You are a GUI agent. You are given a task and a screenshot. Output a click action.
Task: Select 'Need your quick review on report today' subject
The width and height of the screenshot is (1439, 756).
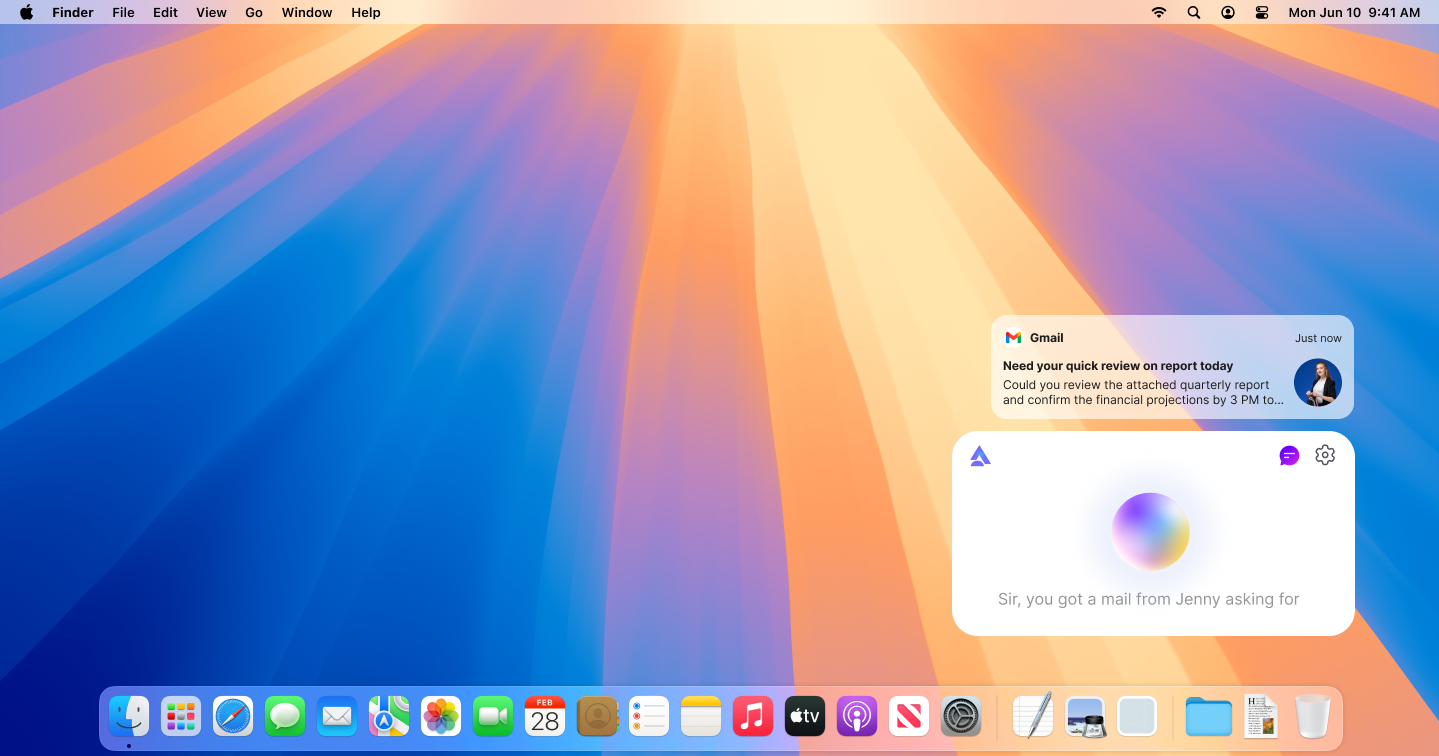[x=1117, y=366]
